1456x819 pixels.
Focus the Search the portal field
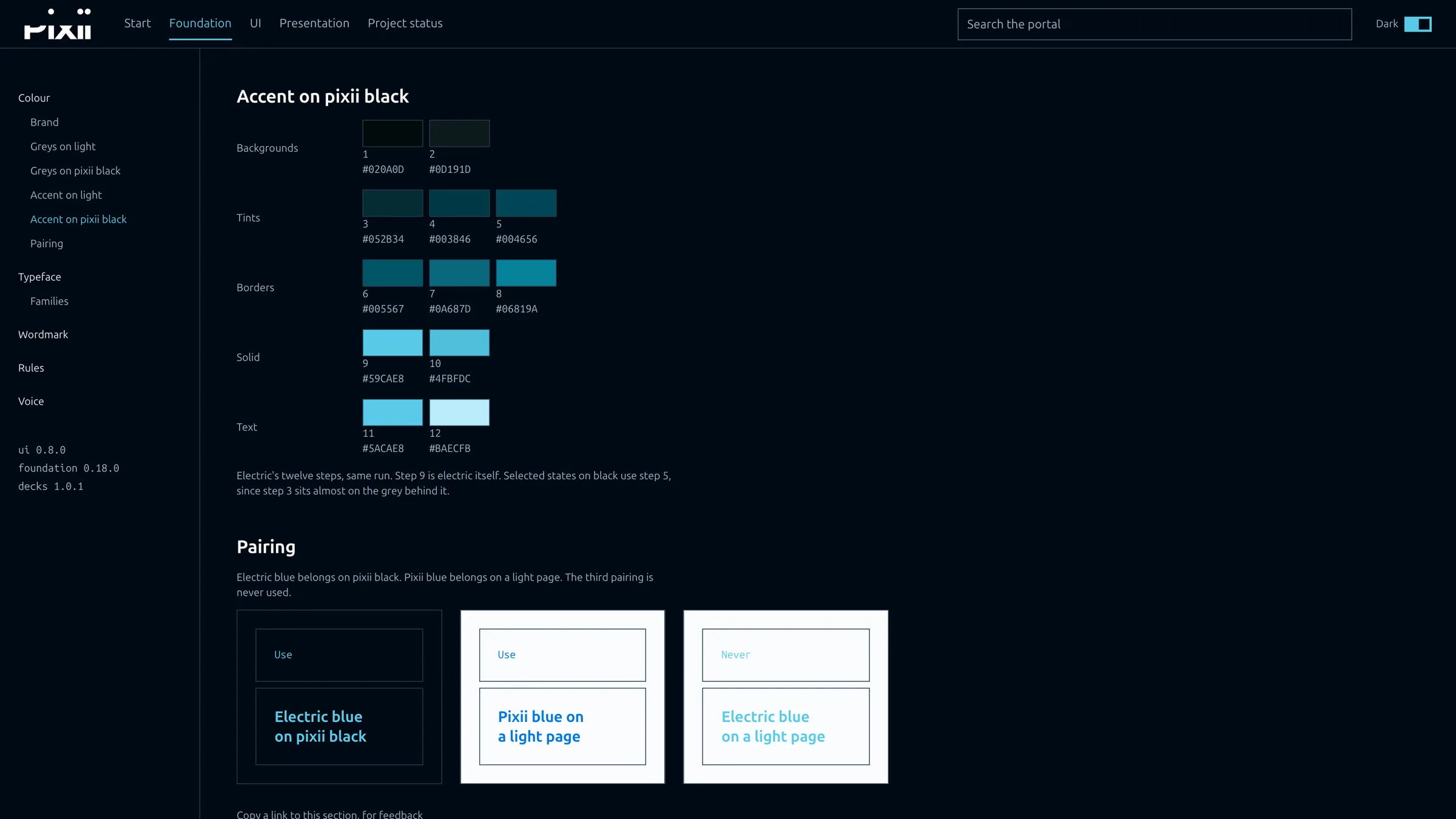(x=1154, y=24)
